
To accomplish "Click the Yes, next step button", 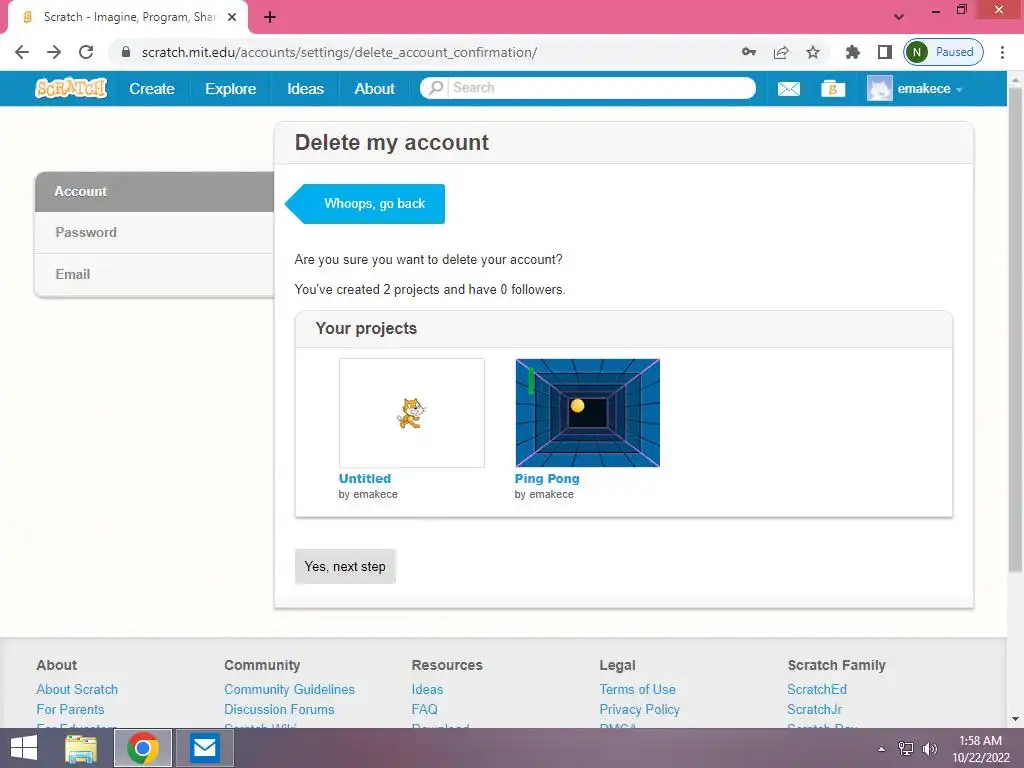I will 345,566.
